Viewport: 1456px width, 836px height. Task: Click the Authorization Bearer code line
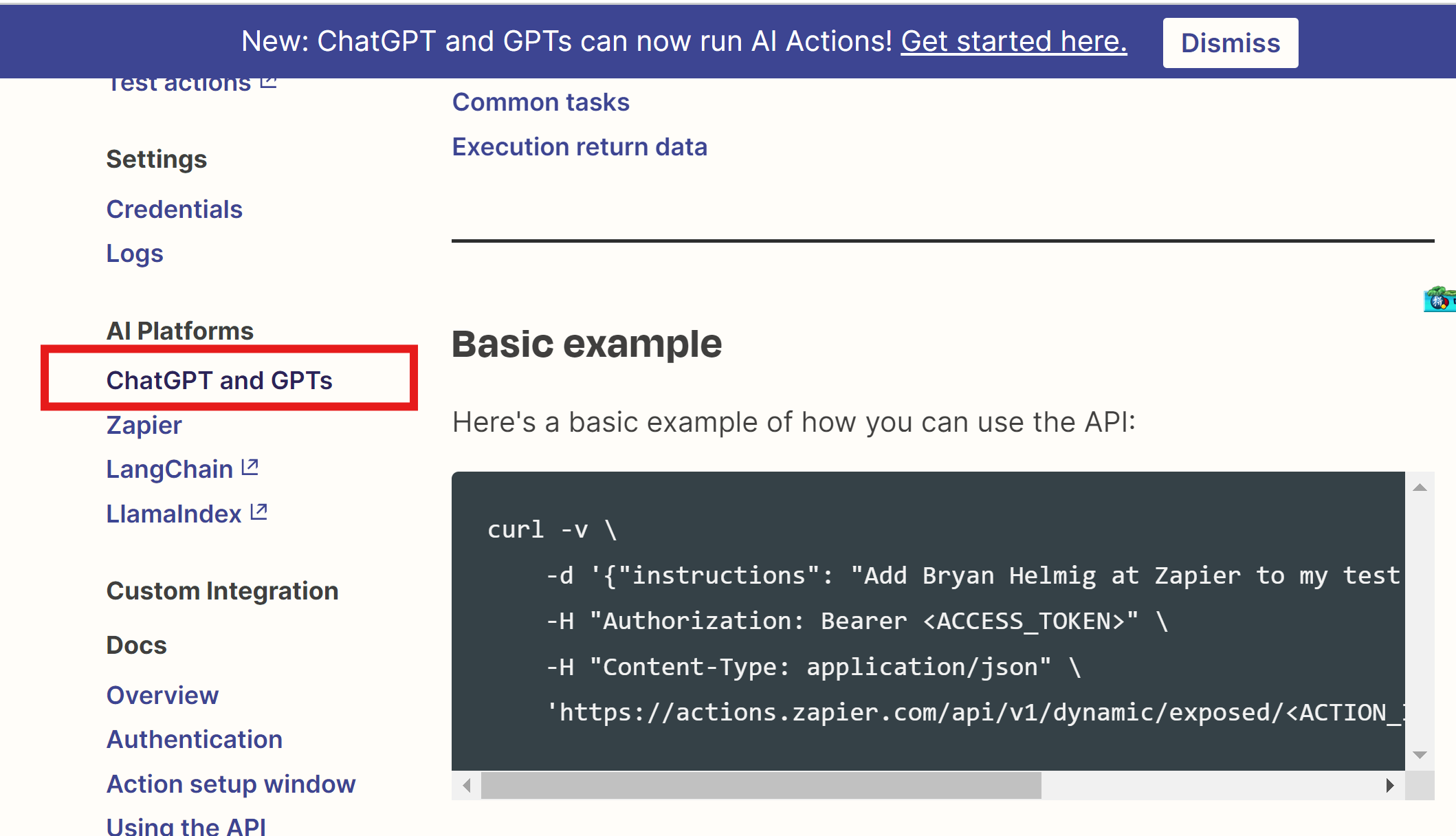tap(857, 621)
